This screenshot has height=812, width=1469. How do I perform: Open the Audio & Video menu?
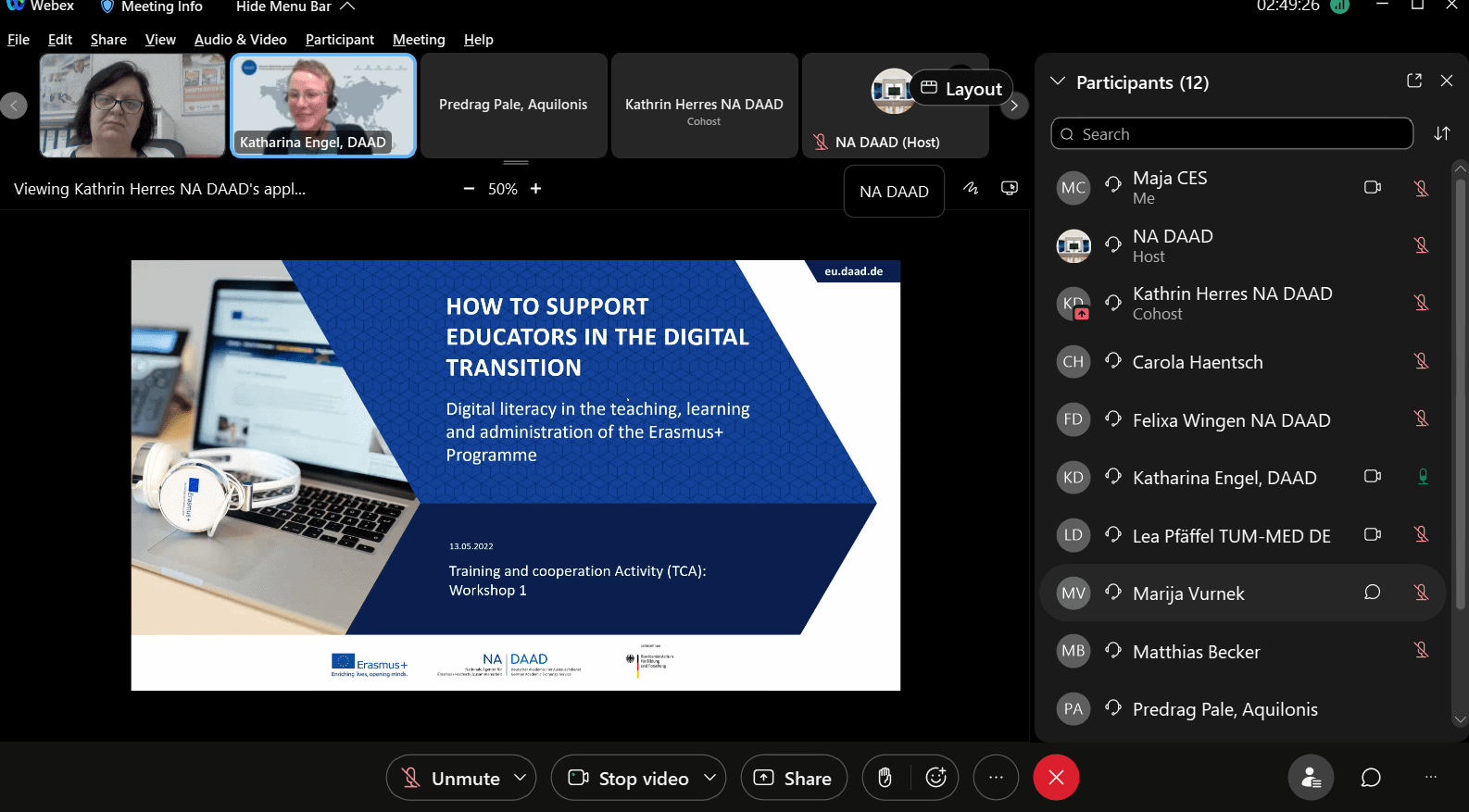click(240, 40)
